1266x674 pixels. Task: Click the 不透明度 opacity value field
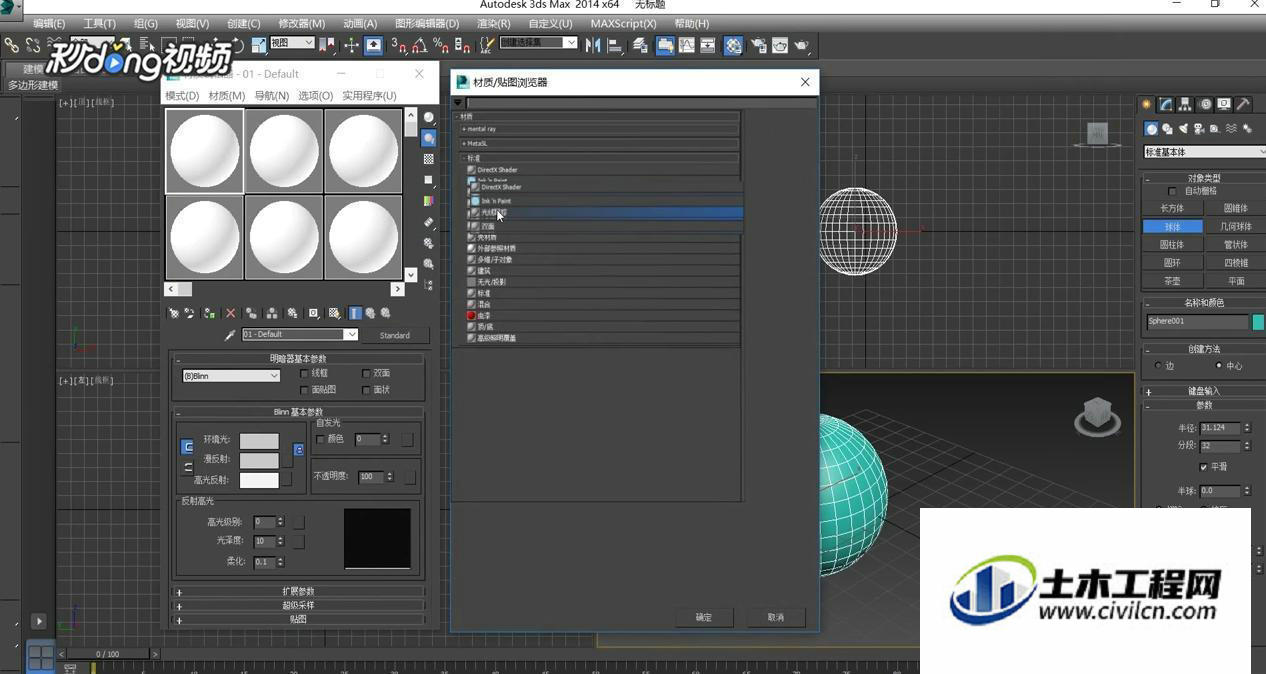click(x=371, y=477)
